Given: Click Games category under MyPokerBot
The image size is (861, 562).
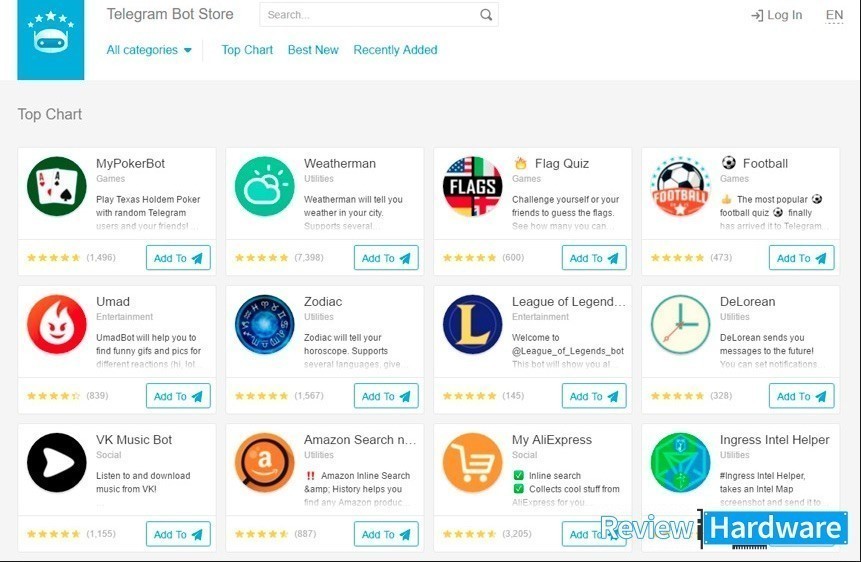Looking at the screenshot, I should click(x=110, y=179).
